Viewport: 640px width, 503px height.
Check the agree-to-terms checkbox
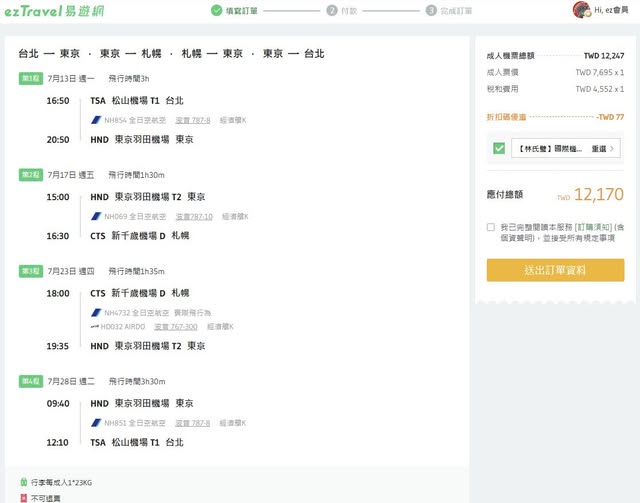491,228
